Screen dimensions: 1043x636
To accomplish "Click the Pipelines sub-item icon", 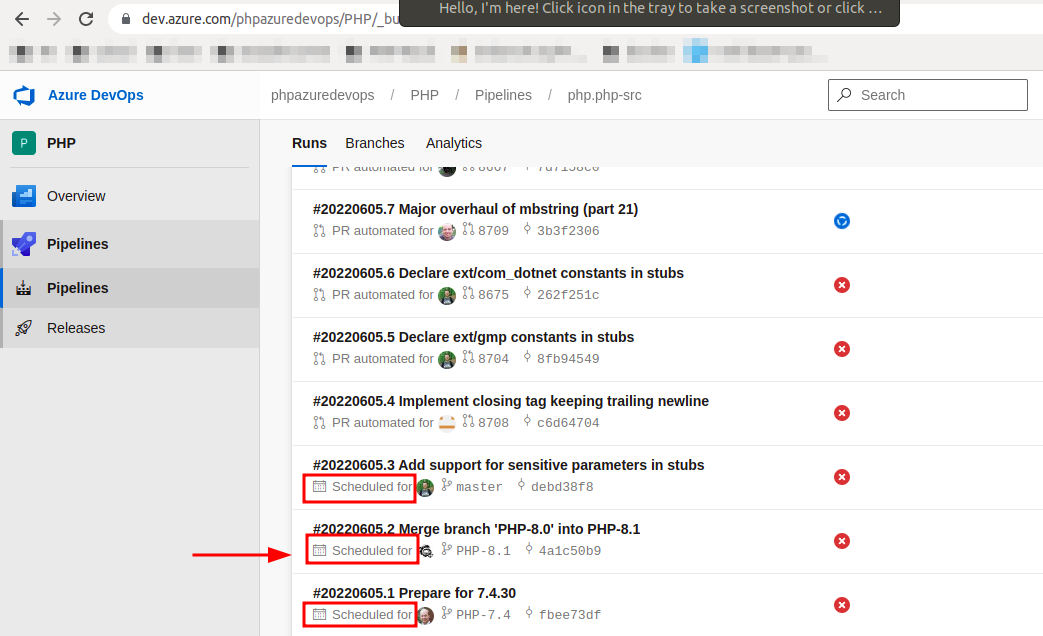I will pyautogui.click(x=24, y=288).
